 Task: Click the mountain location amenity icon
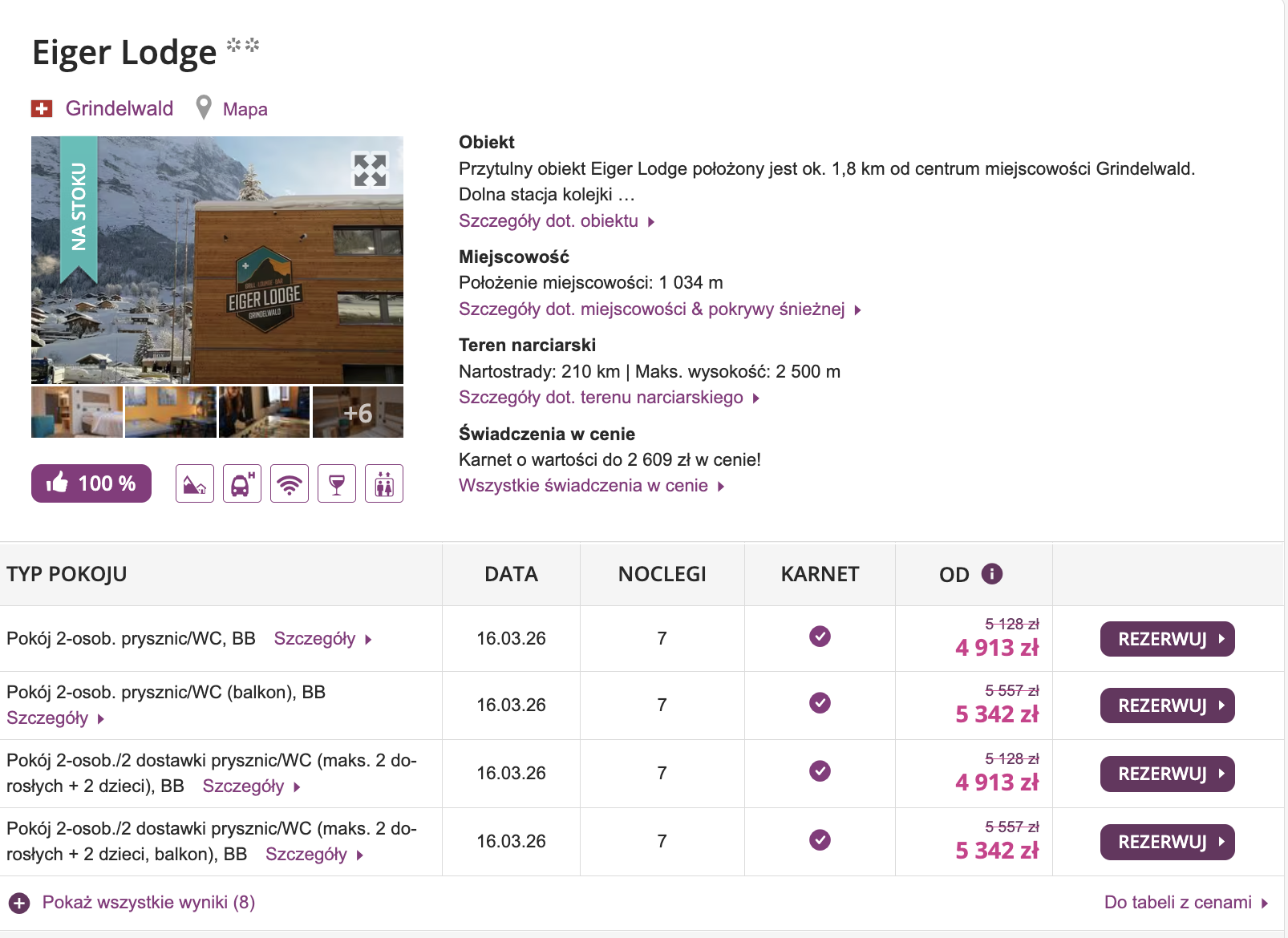195,483
